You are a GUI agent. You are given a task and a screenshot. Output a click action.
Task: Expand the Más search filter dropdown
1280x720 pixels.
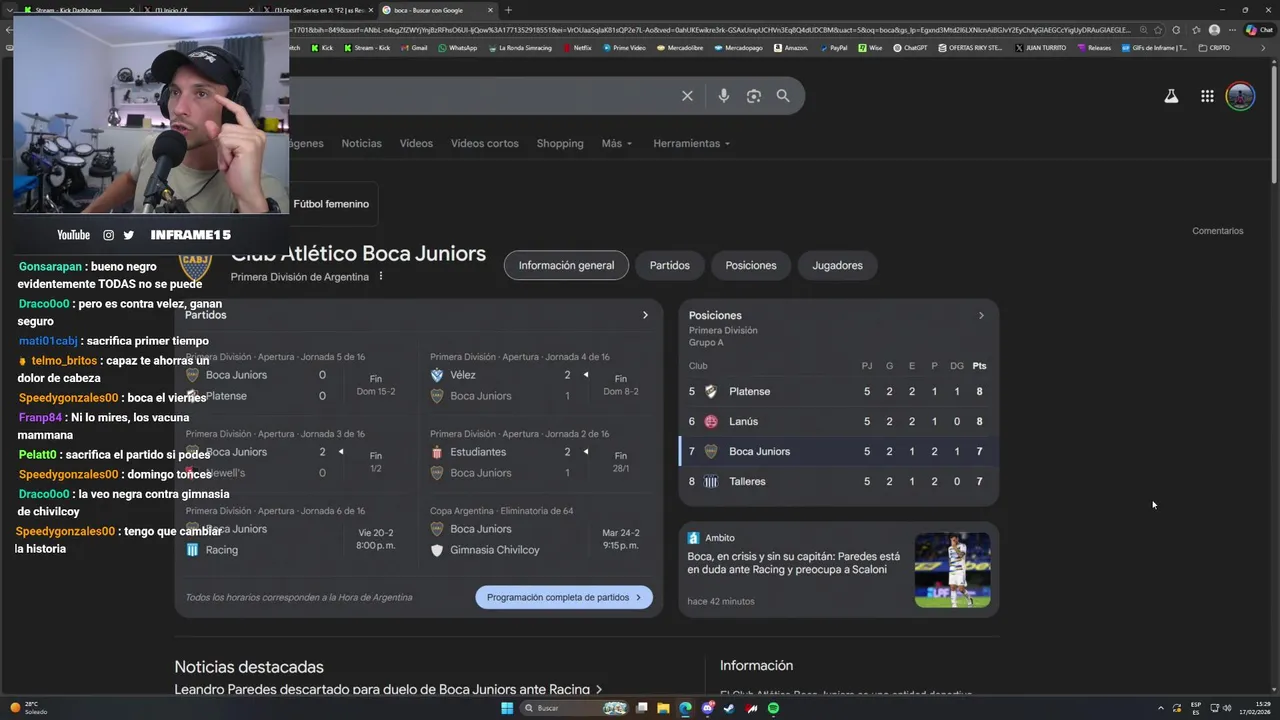tap(617, 143)
